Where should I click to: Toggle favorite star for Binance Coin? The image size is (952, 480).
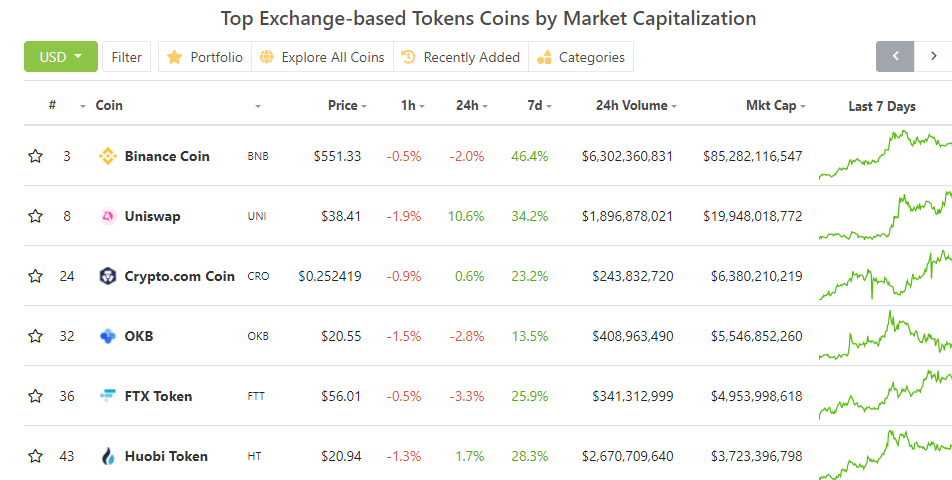point(36,156)
